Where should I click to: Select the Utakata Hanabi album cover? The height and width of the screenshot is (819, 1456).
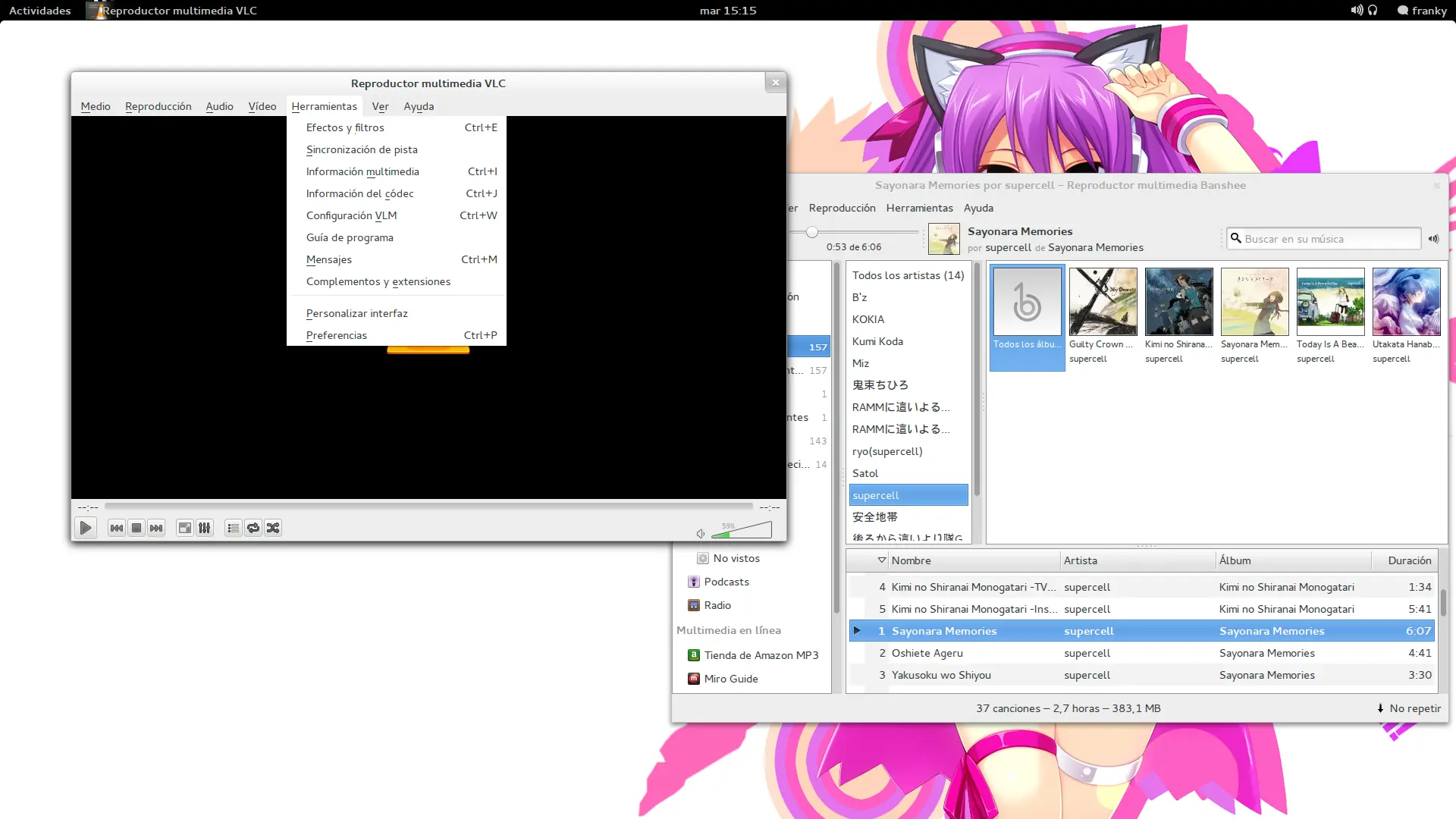pos(1406,302)
